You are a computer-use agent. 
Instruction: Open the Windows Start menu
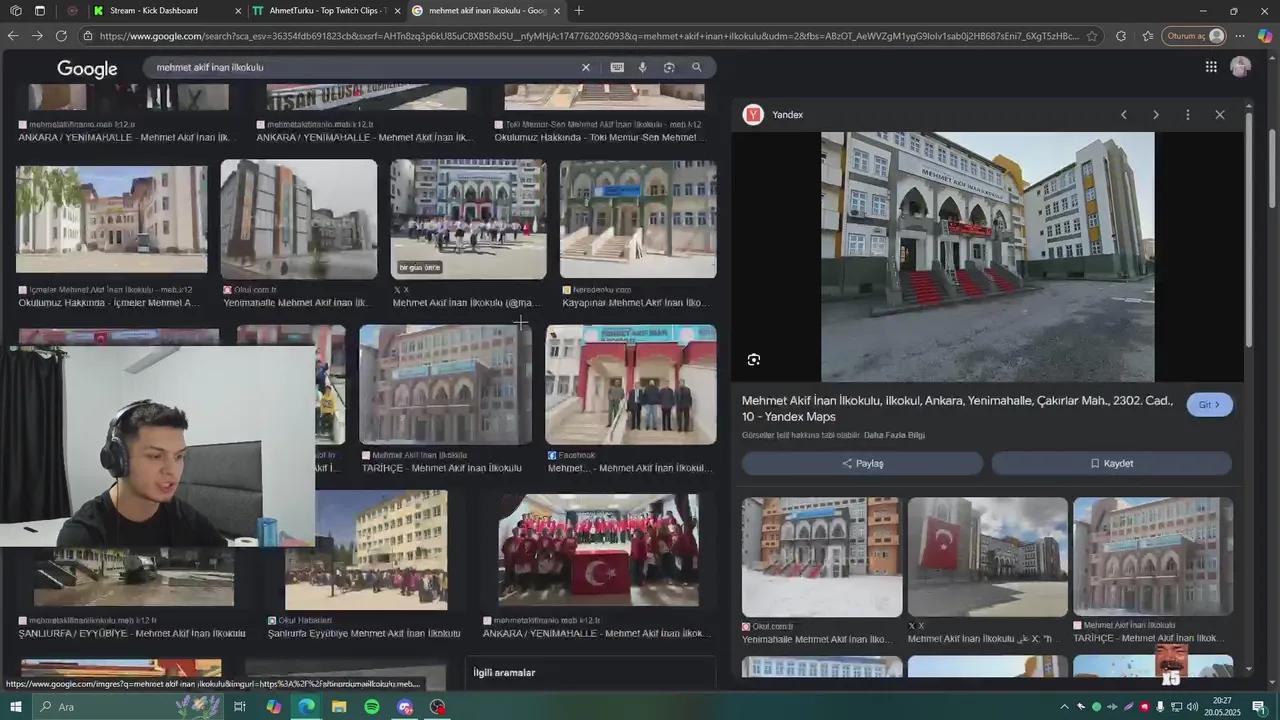click(x=16, y=707)
